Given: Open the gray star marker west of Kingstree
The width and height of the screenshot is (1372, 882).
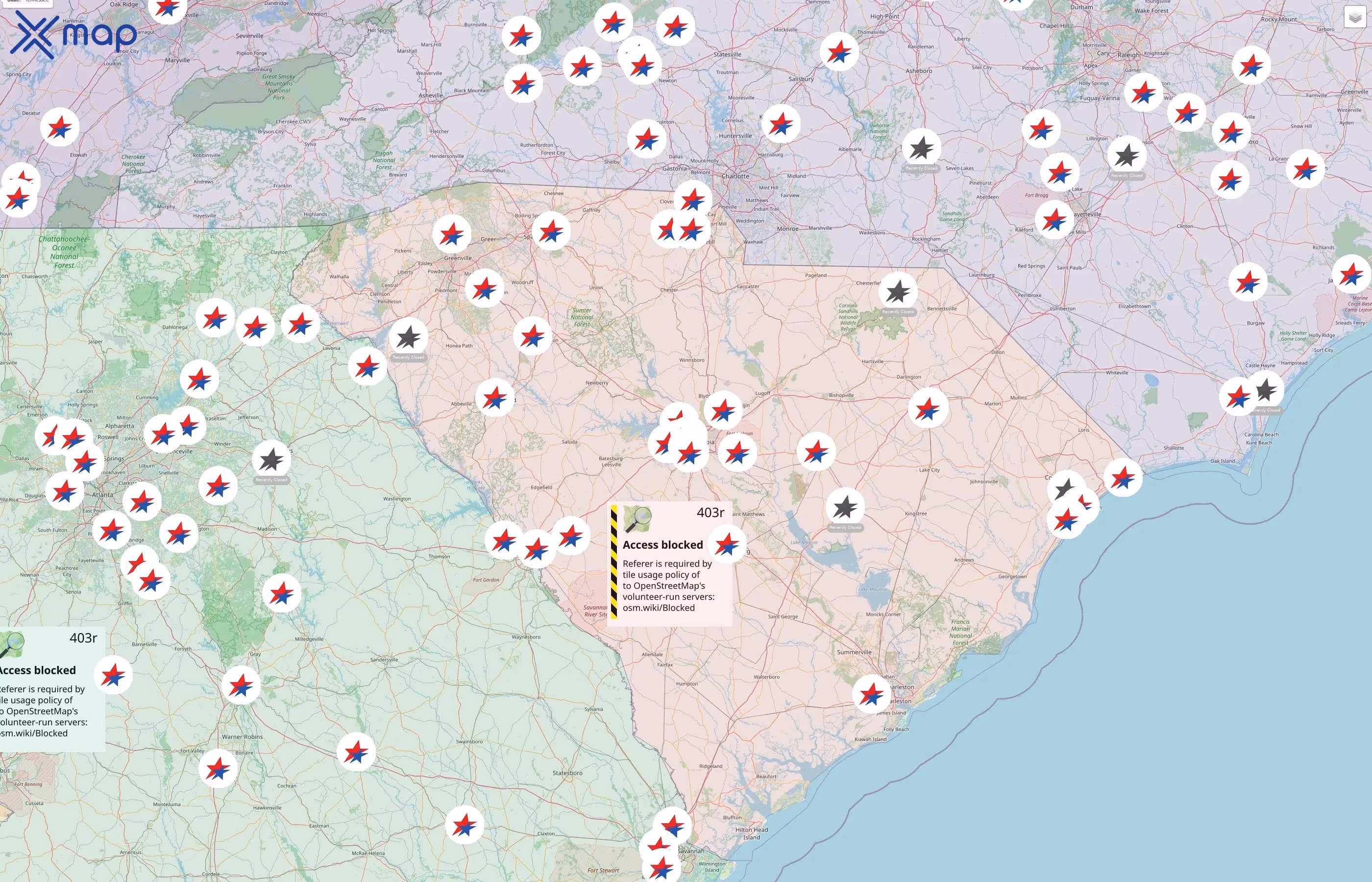Looking at the screenshot, I should pyautogui.click(x=845, y=507).
